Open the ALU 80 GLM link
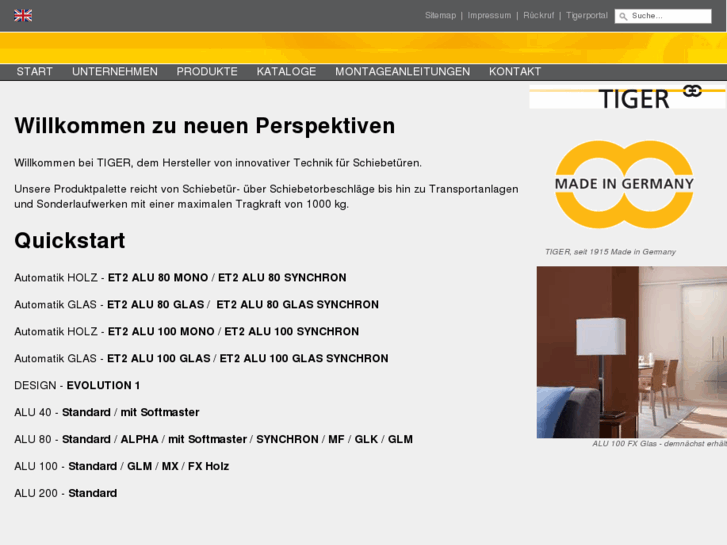Viewport: 727px width, 545px height. (401, 439)
